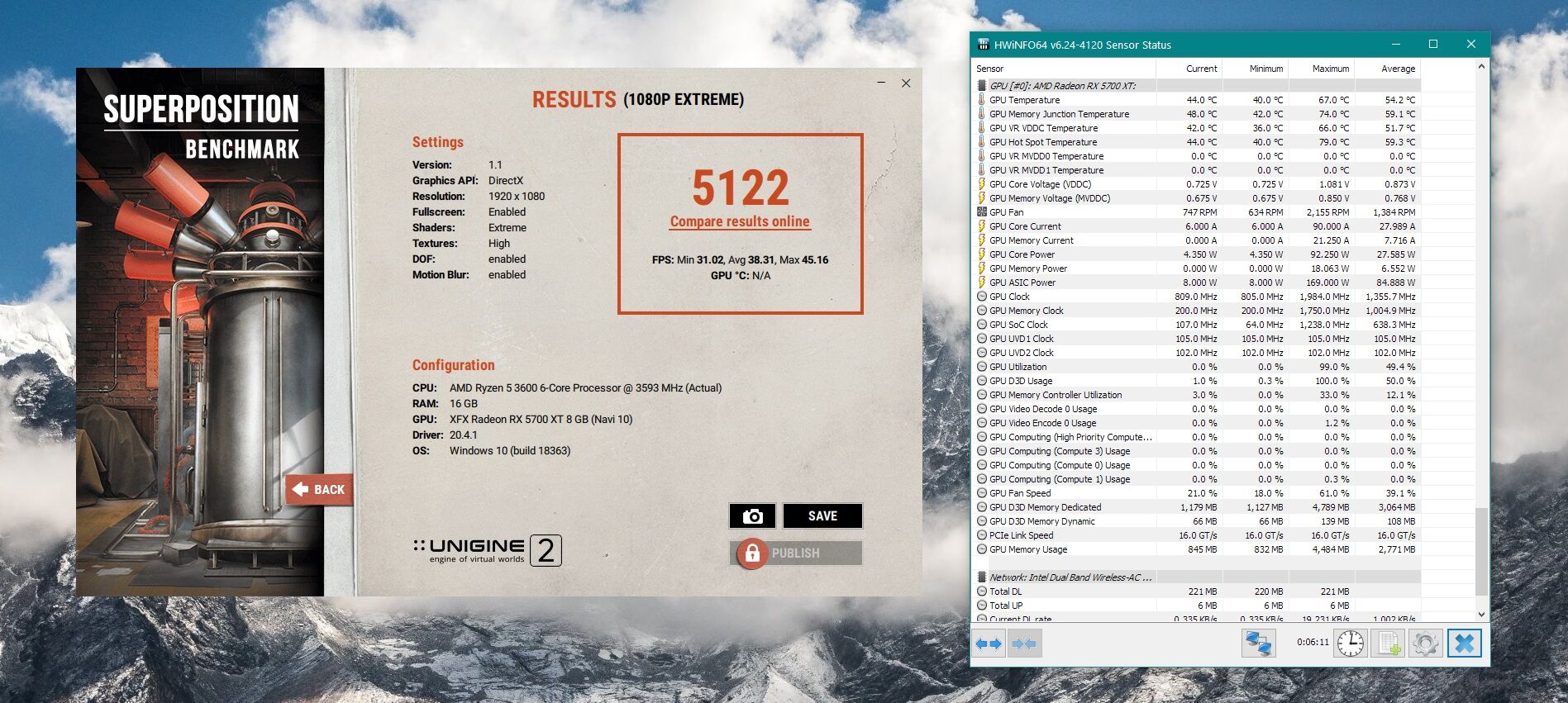Take a screenshot with the Superposition camera button

click(x=752, y=516)
